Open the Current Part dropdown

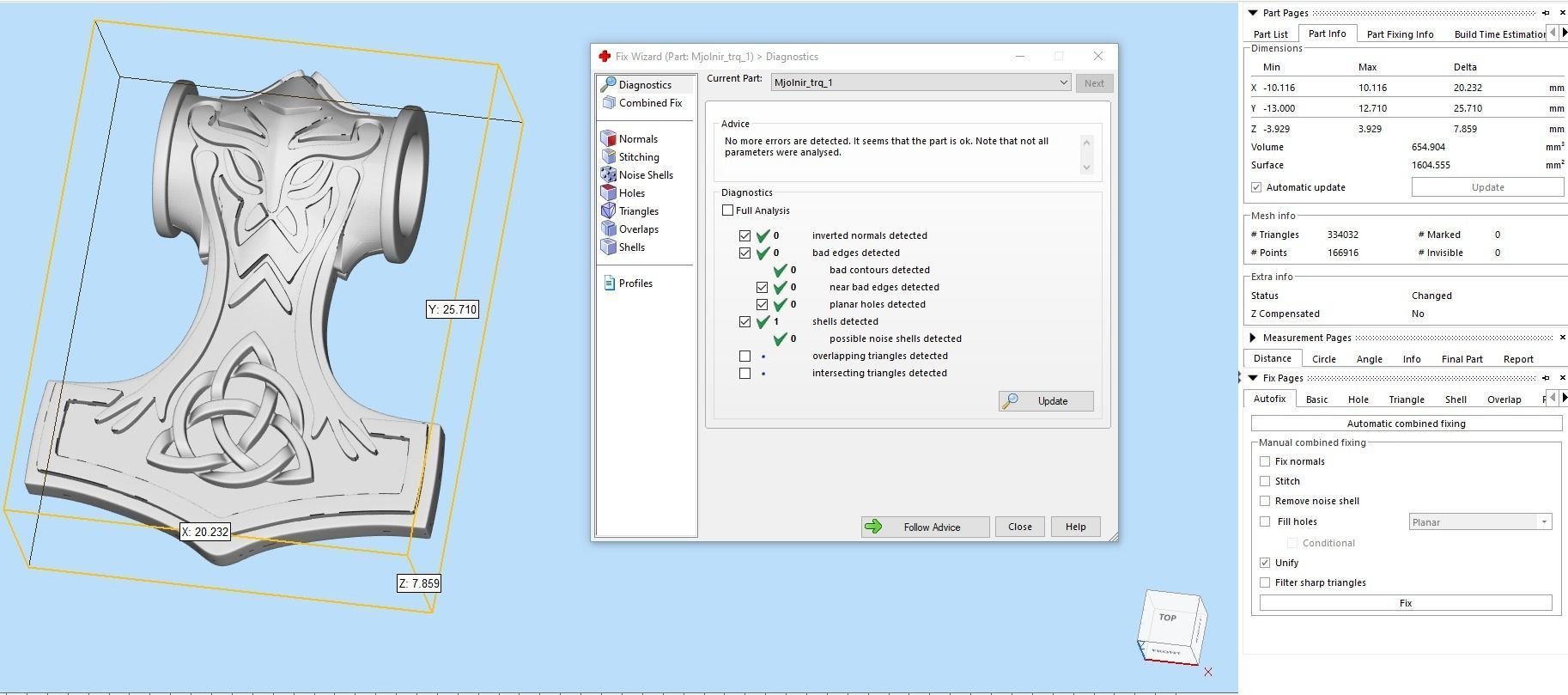tap(921, 82)
